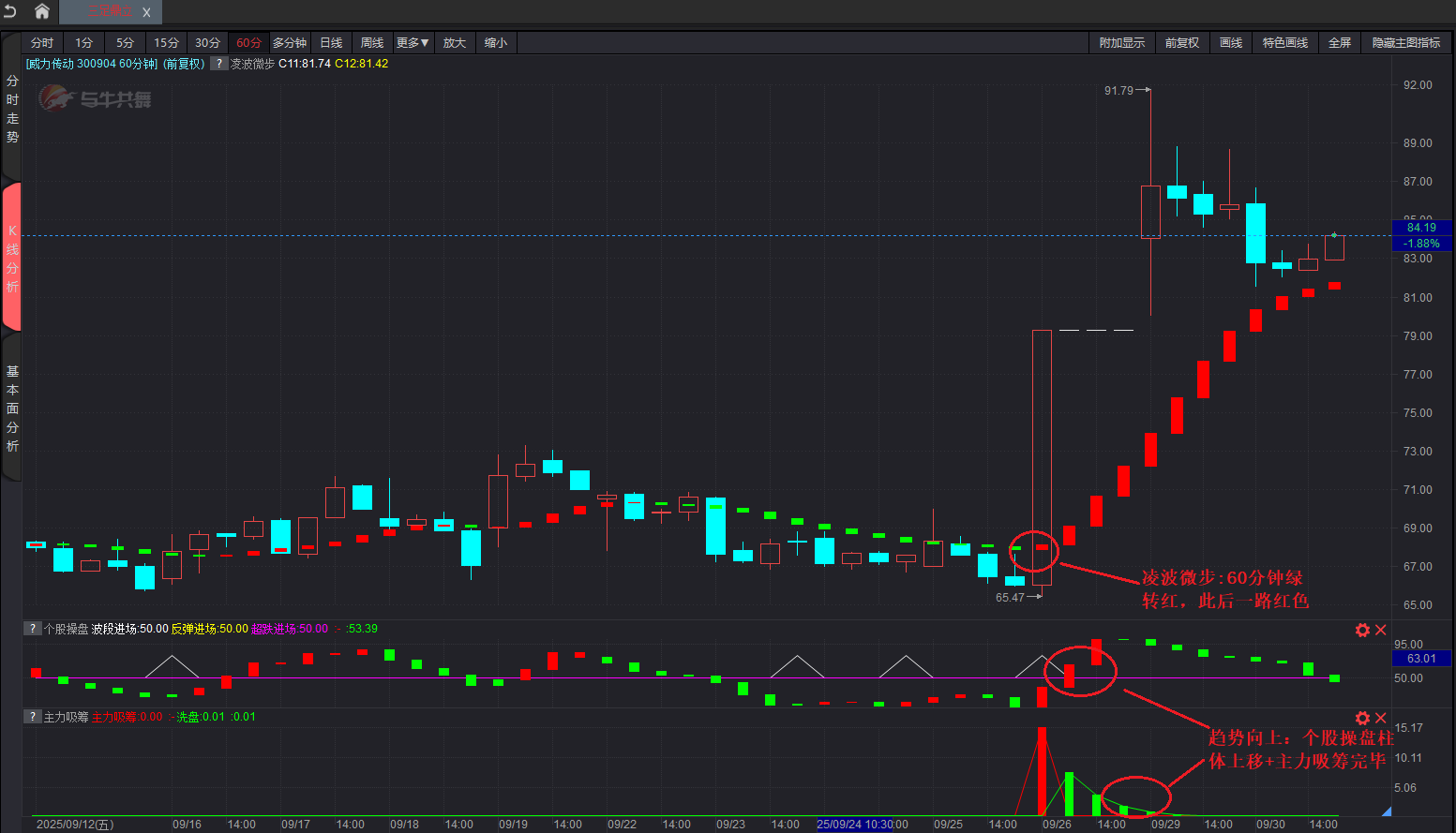Switch to 日线 daily chart period
This screenshot has height=833, width=1456.
click(331, 43)
